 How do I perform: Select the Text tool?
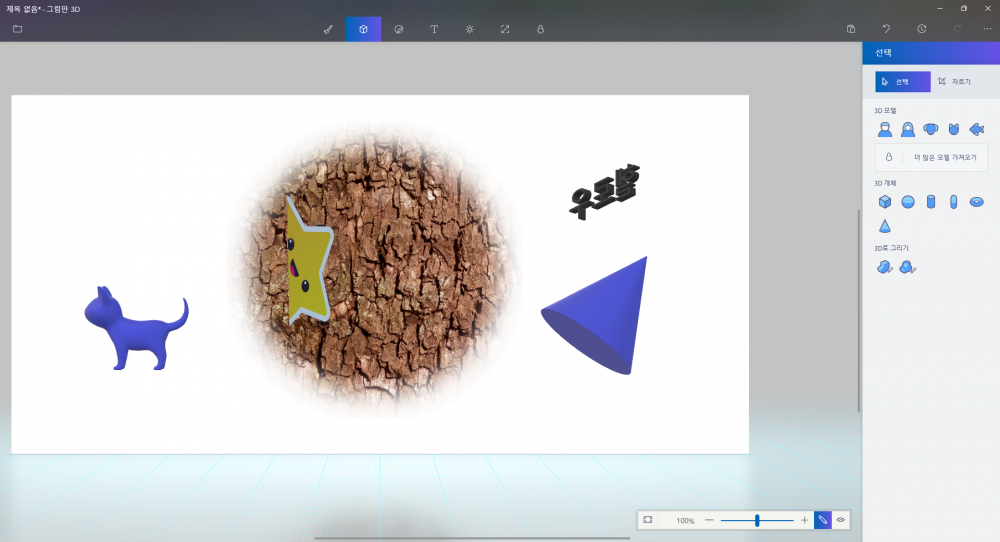click(434, 29)
